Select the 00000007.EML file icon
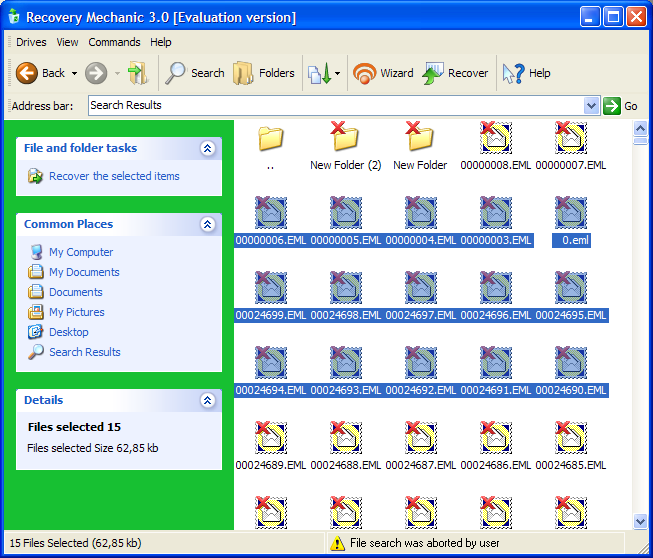Image resolution: width=653 pixels, height=558 pixels. coord(571,137)
